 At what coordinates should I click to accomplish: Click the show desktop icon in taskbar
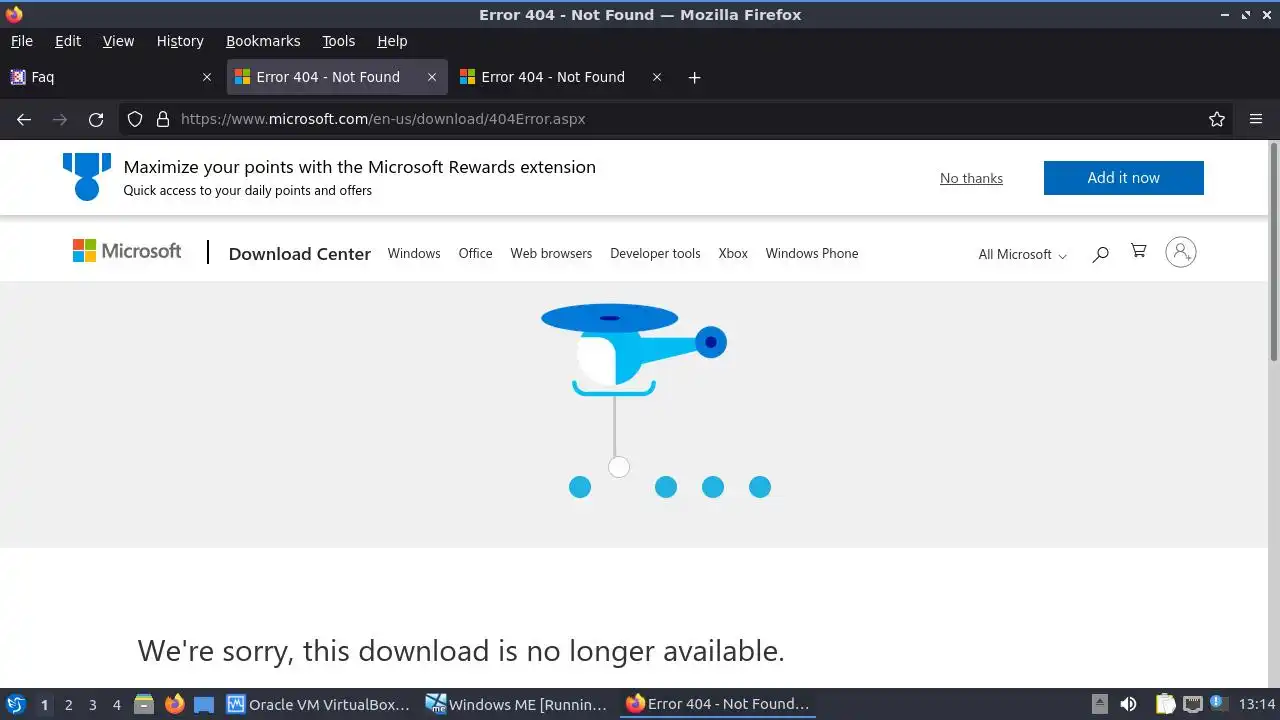pyautogui.click(x=204, y=704)
